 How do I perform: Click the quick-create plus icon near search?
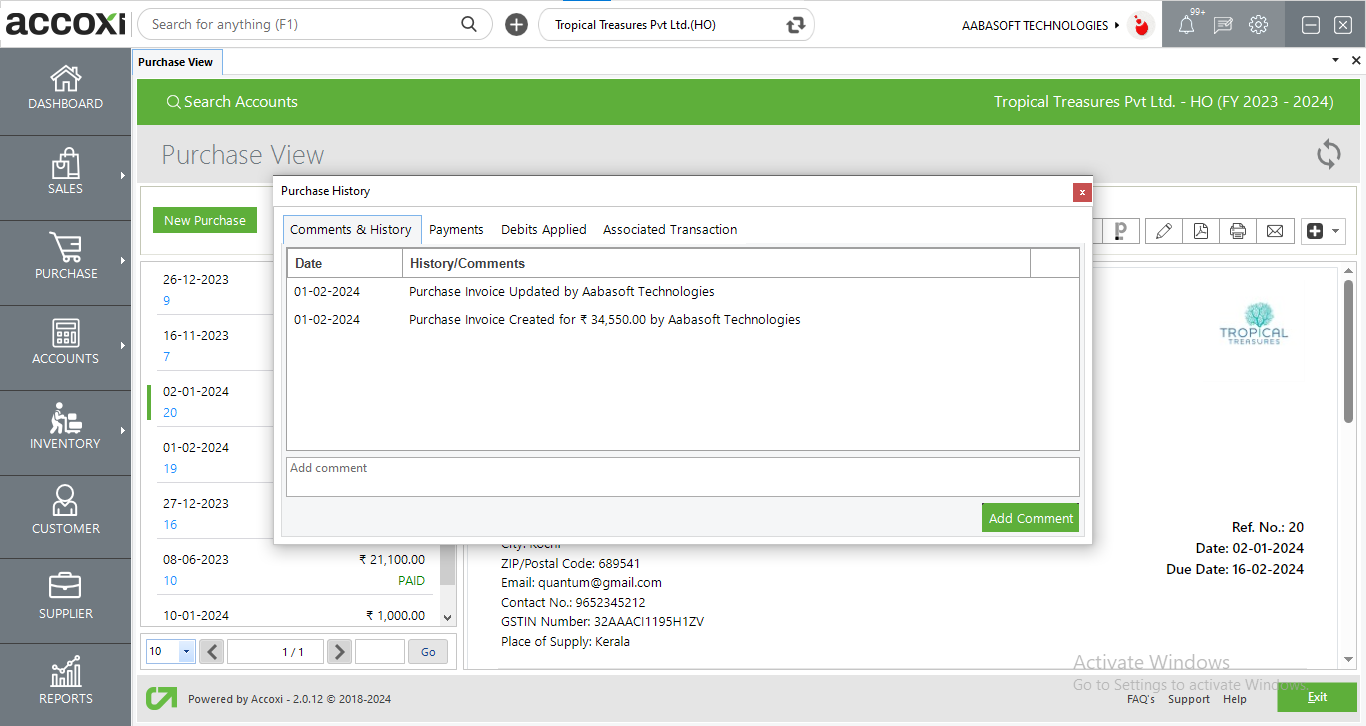[516, 25]
